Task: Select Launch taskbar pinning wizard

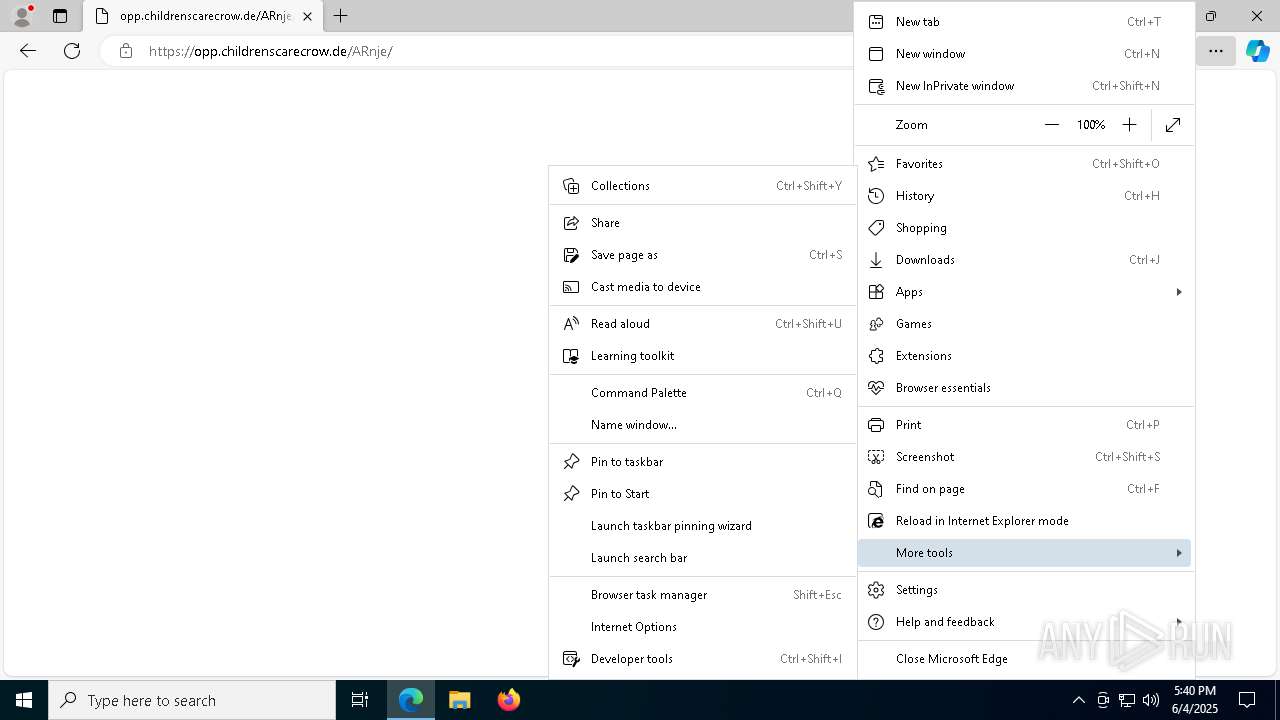Action: tap(702, 526)
